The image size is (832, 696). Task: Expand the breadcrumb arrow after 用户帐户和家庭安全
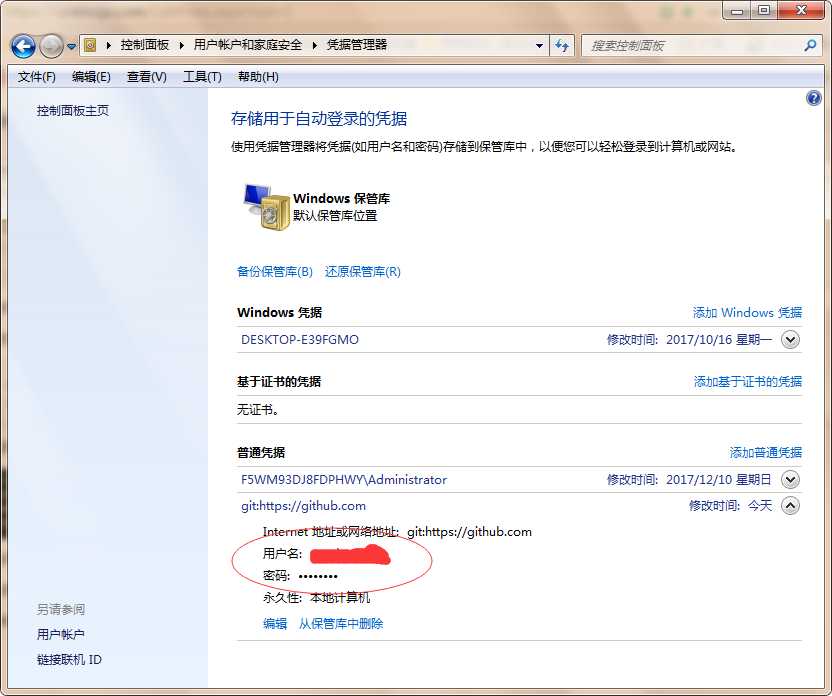tap(314, 46)
